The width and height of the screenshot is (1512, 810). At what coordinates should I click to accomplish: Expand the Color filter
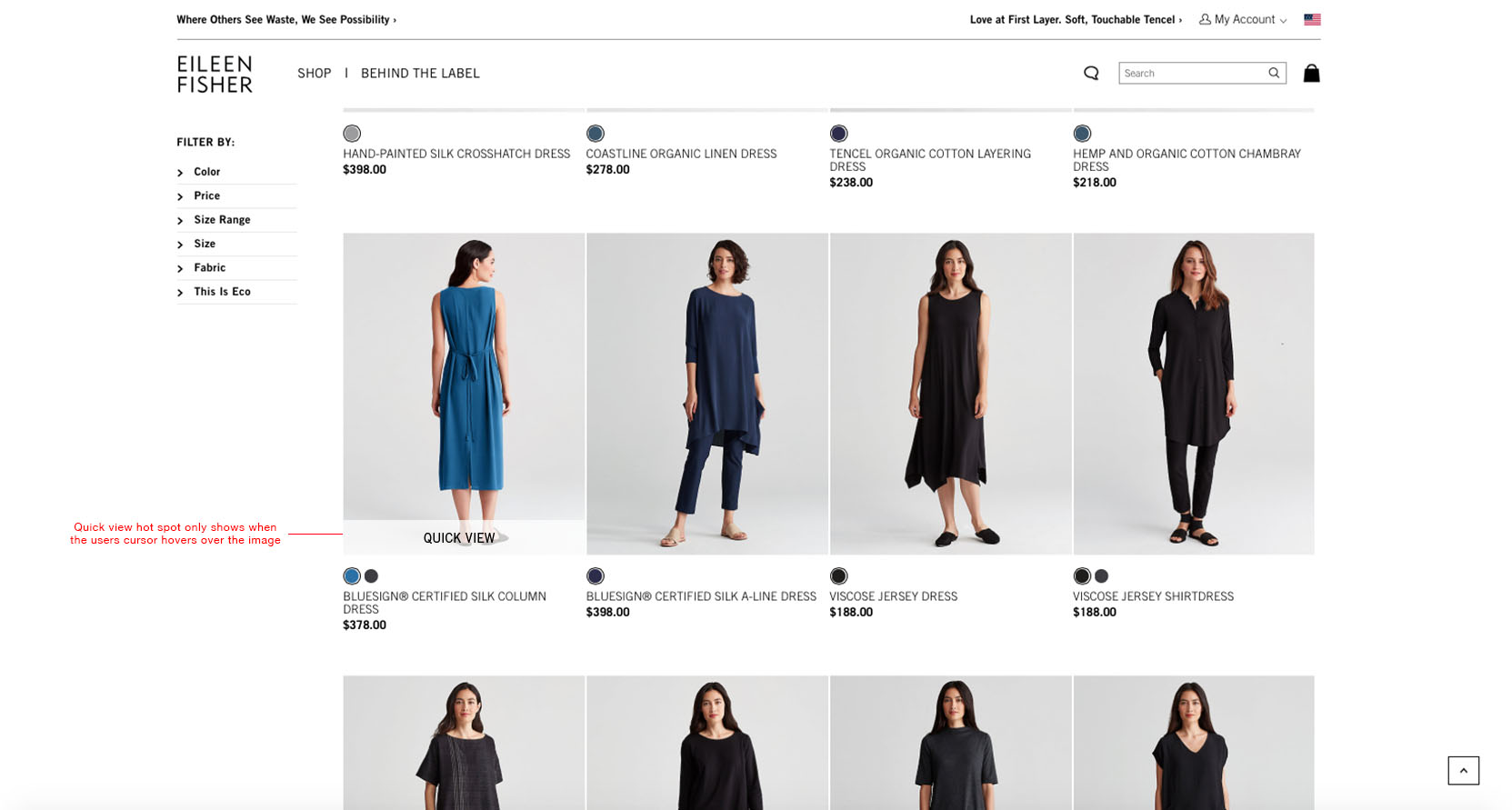pyautogui.click(x=206, y=172)
